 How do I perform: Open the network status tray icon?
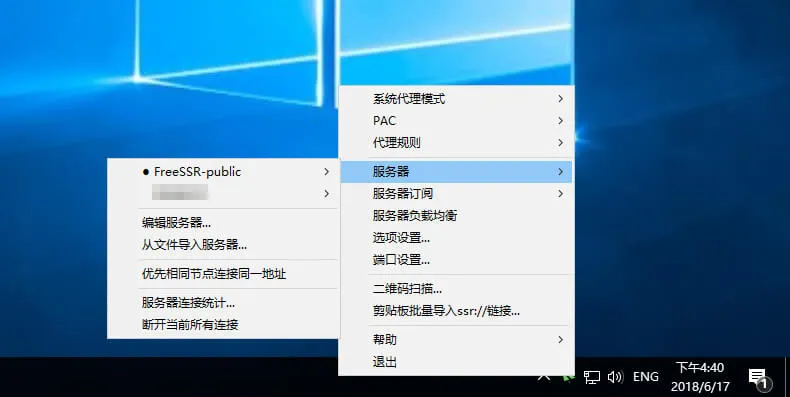[x=591, y=377]
